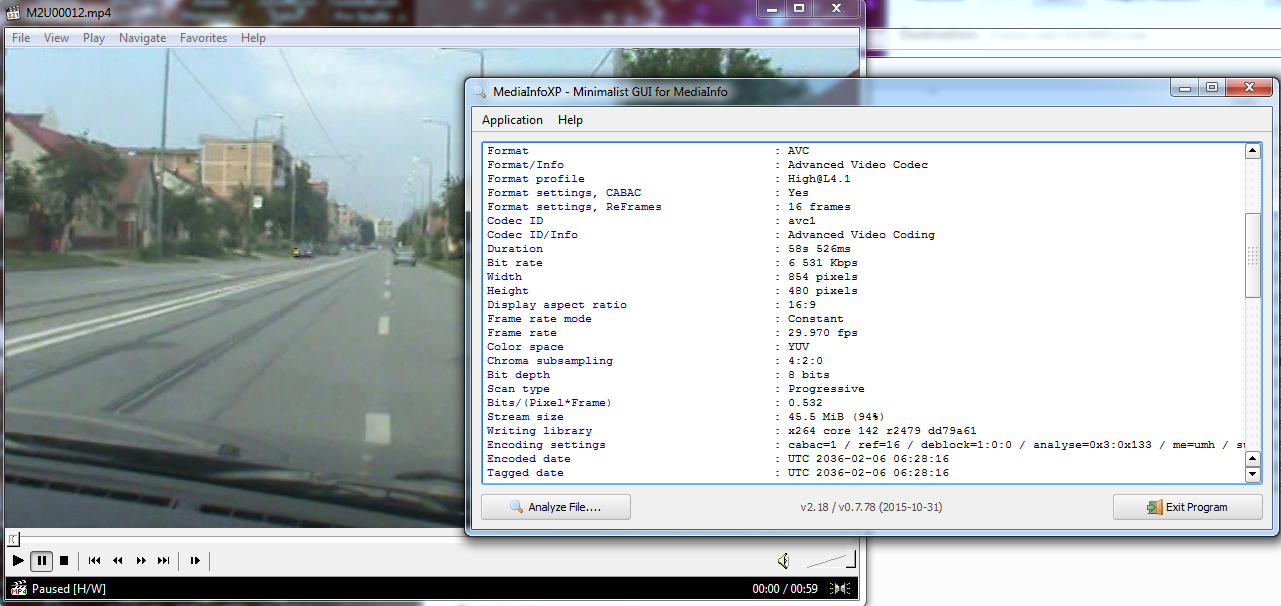Click the 'Encoded date' label

pyautogui.click(x=529, y=459)
